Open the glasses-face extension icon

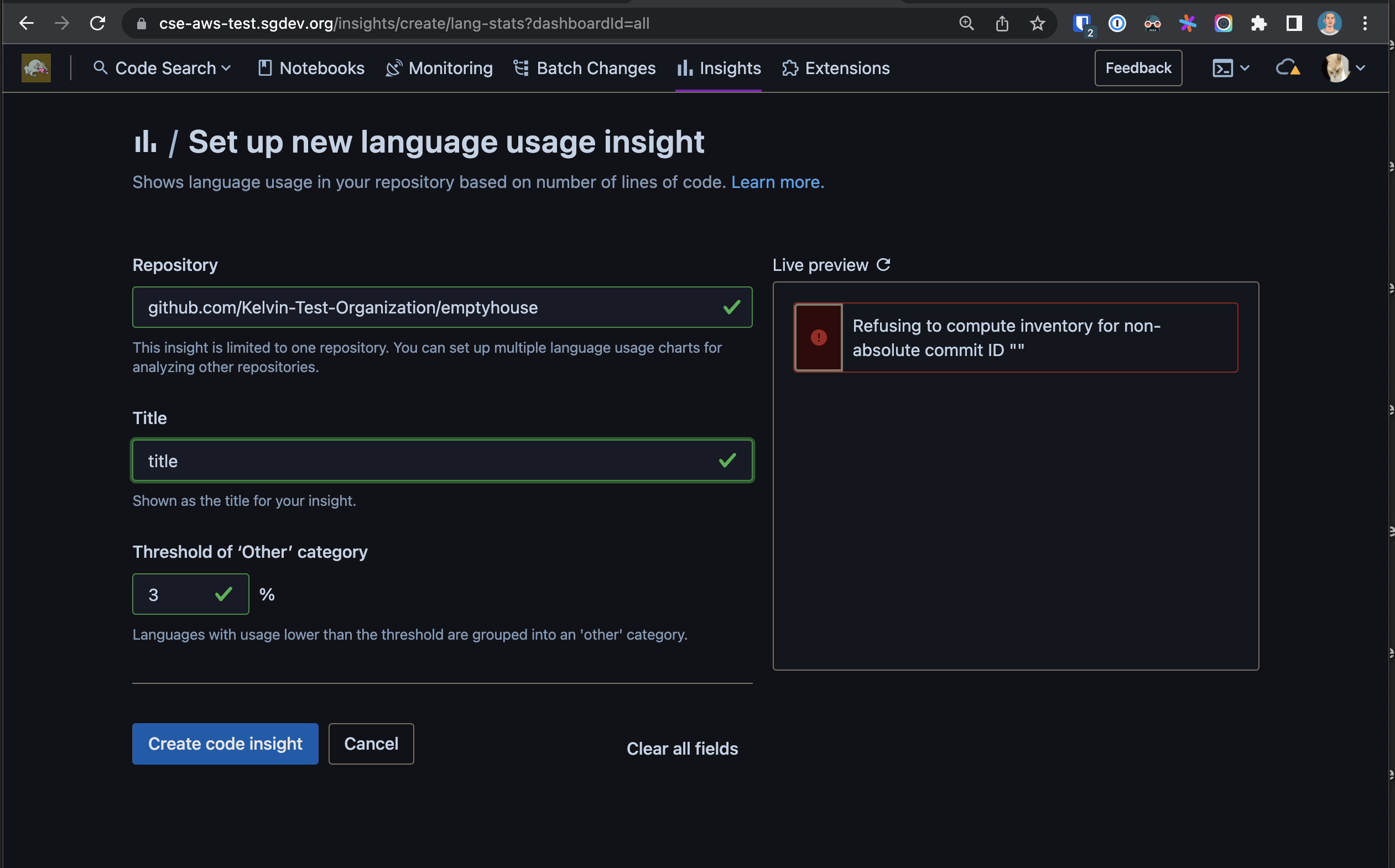1153,24
